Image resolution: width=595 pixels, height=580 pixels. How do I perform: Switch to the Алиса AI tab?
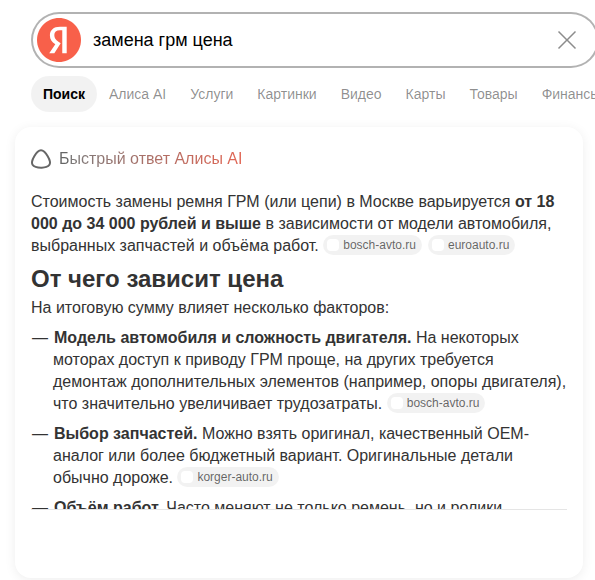(x=137, y=94)
